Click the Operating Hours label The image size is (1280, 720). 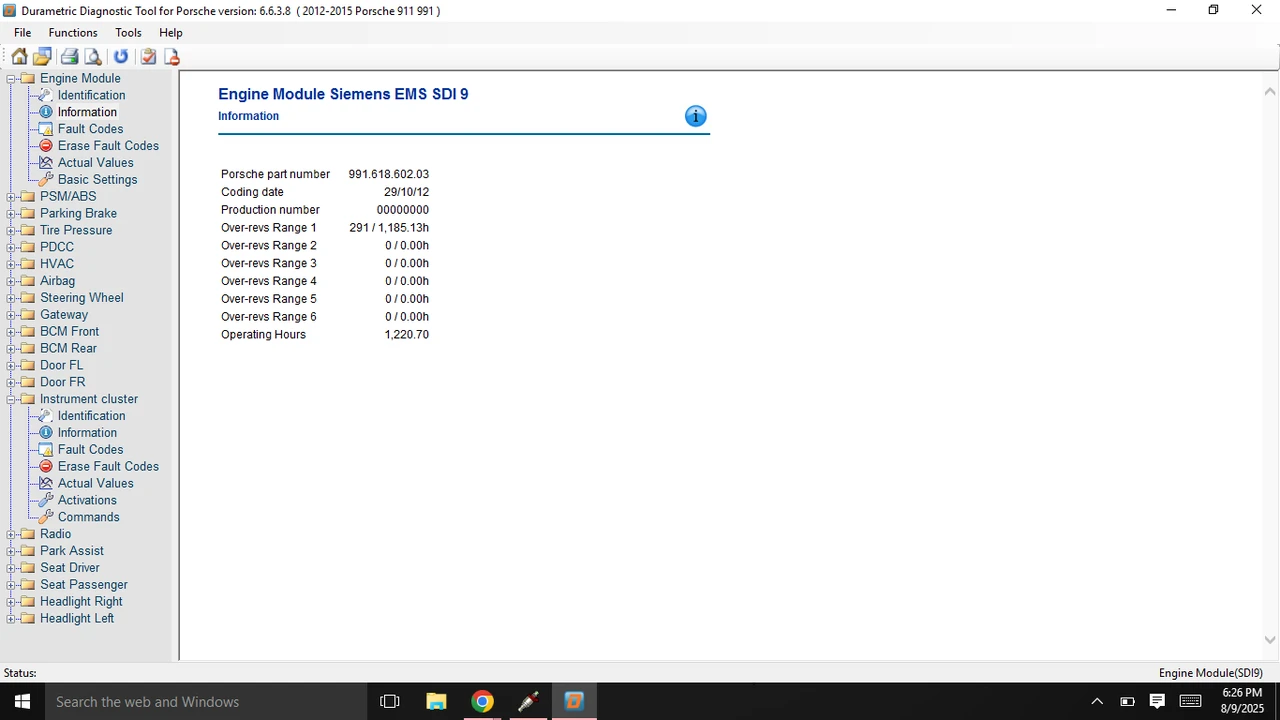click(x=263, y=335)
